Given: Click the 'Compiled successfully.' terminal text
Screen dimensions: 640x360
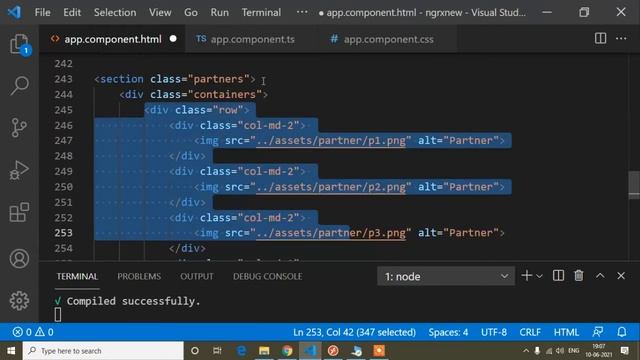Looking at the screenshot, I should 133,301.
